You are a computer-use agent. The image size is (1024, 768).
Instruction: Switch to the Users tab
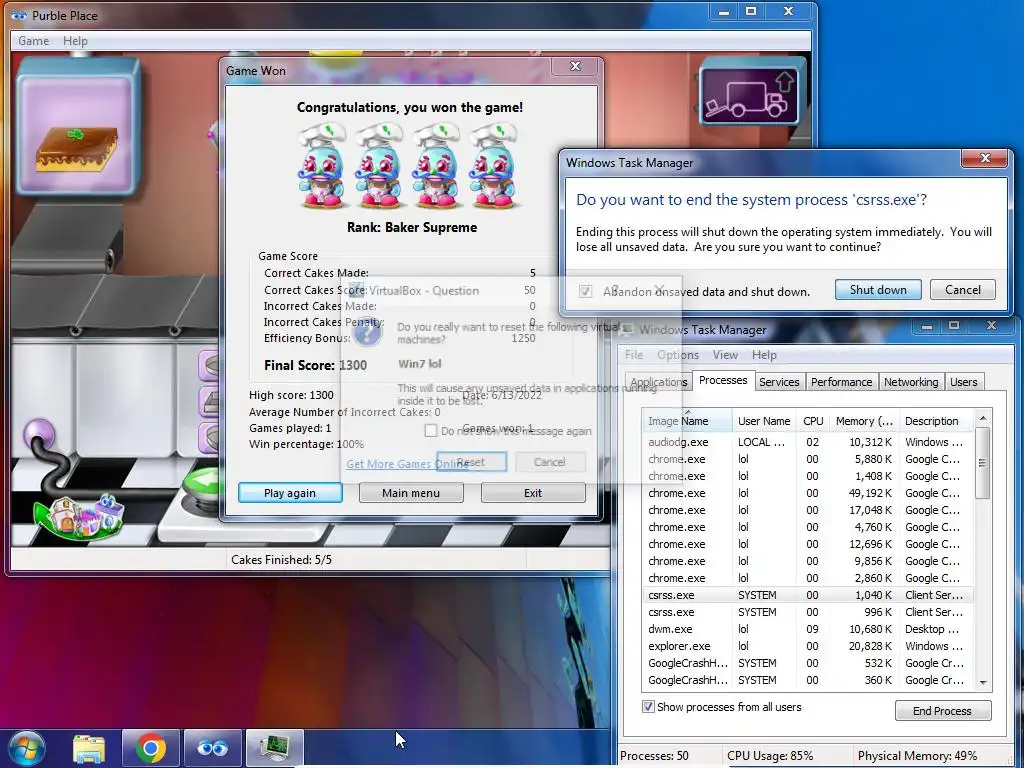pyautogui.click(x=964, y=382)
